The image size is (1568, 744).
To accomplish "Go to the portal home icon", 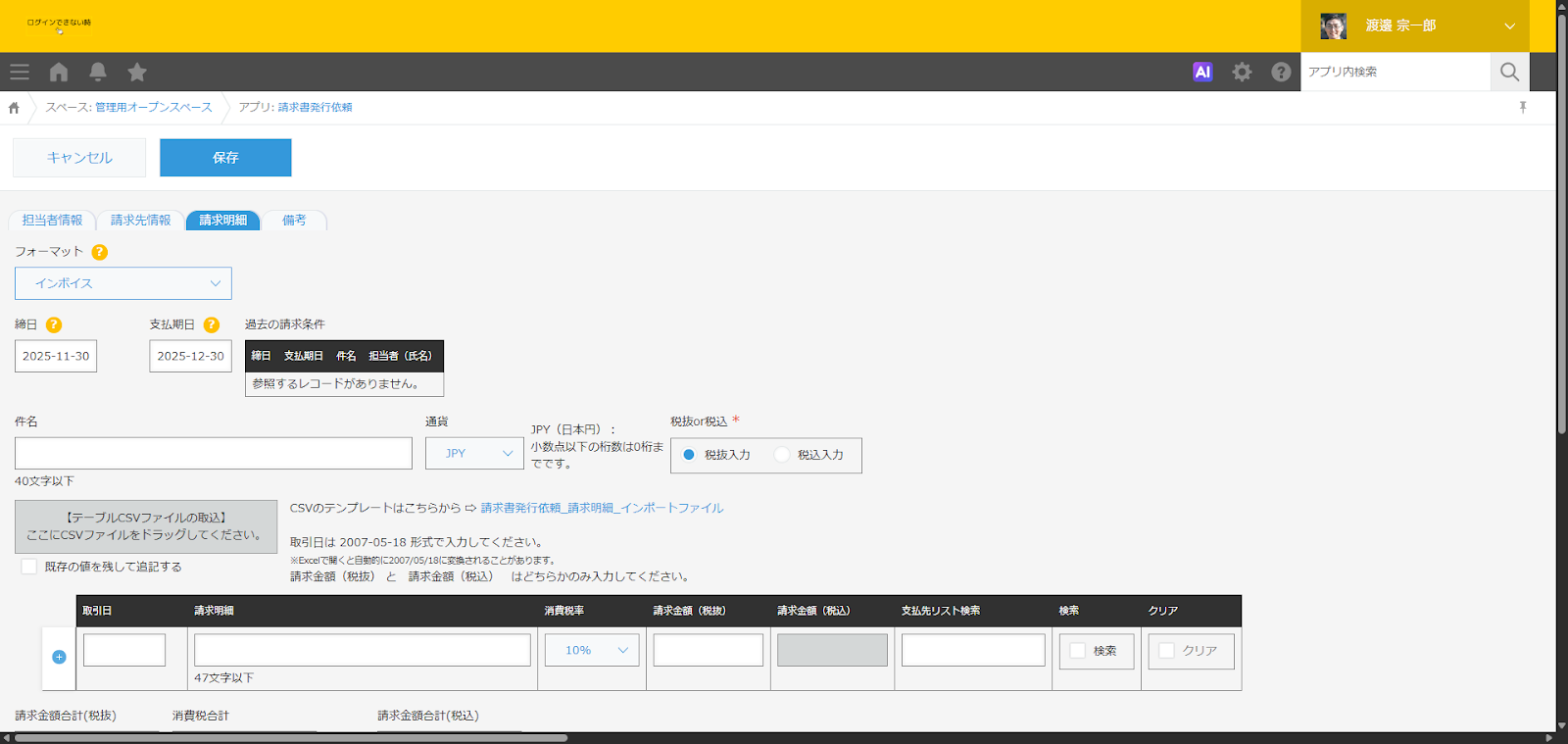I will coord(59,72).
